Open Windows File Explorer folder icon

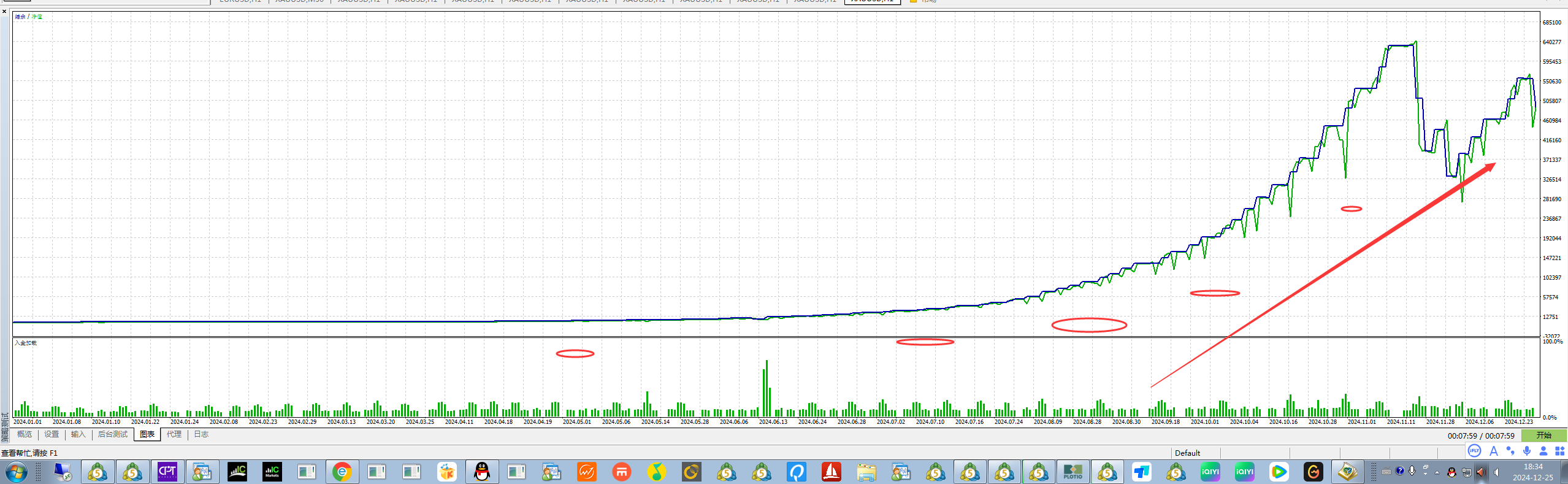tap(866, 472)
